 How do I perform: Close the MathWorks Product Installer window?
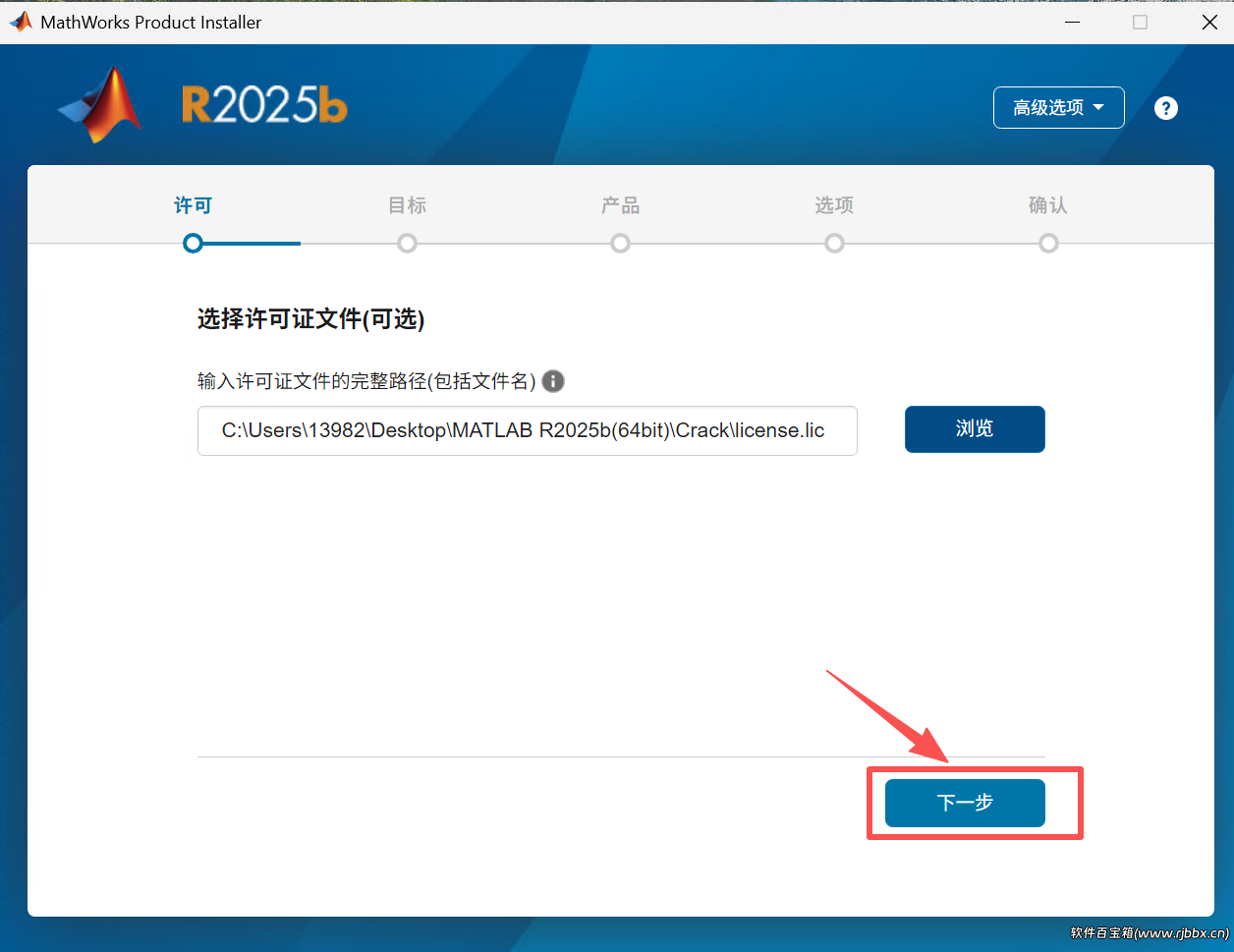pyautogui.click(x=1209, y=22)
